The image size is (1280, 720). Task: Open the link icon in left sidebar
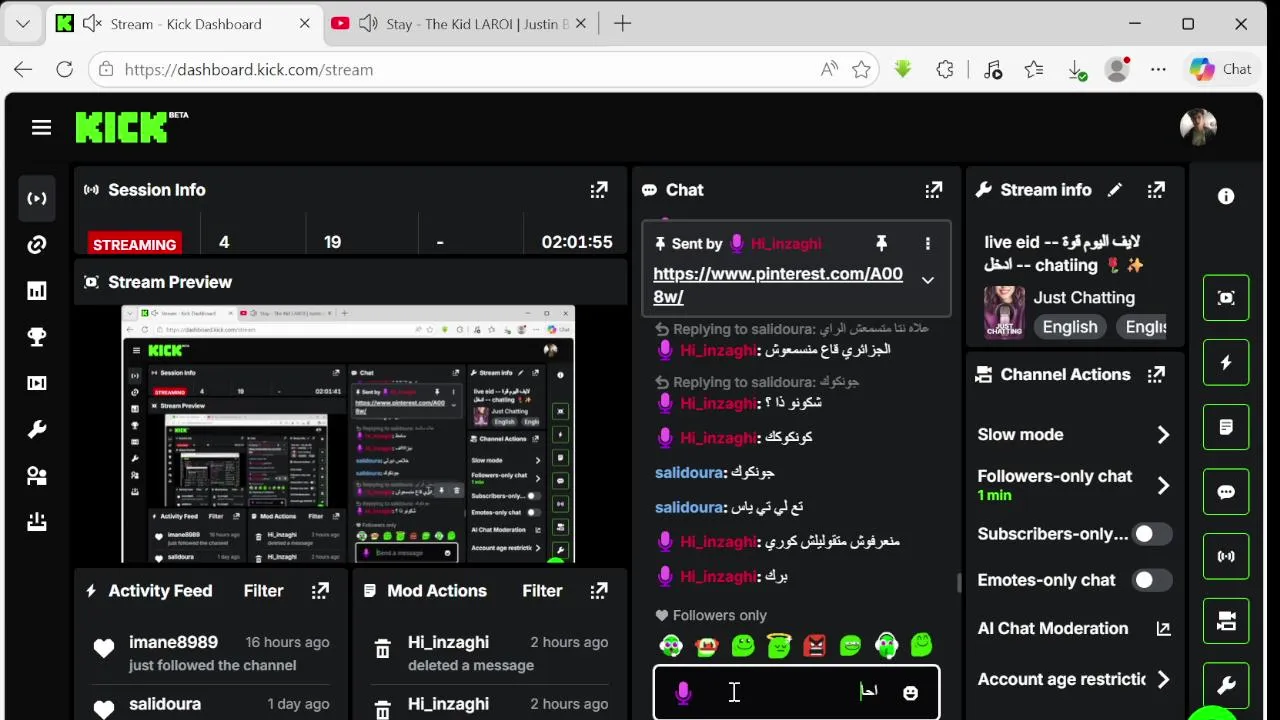[x=37, y=245]
